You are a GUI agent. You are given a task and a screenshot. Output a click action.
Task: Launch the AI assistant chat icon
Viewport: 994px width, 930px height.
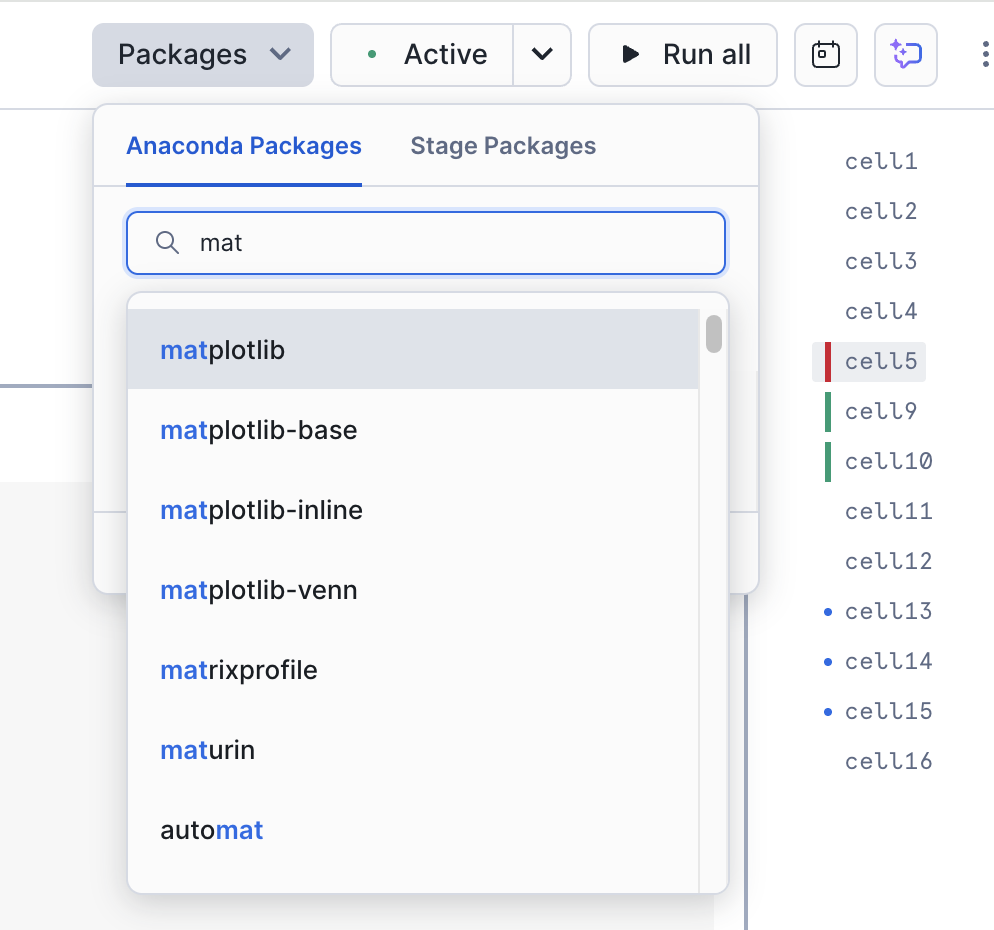click(x=905, y=55)
